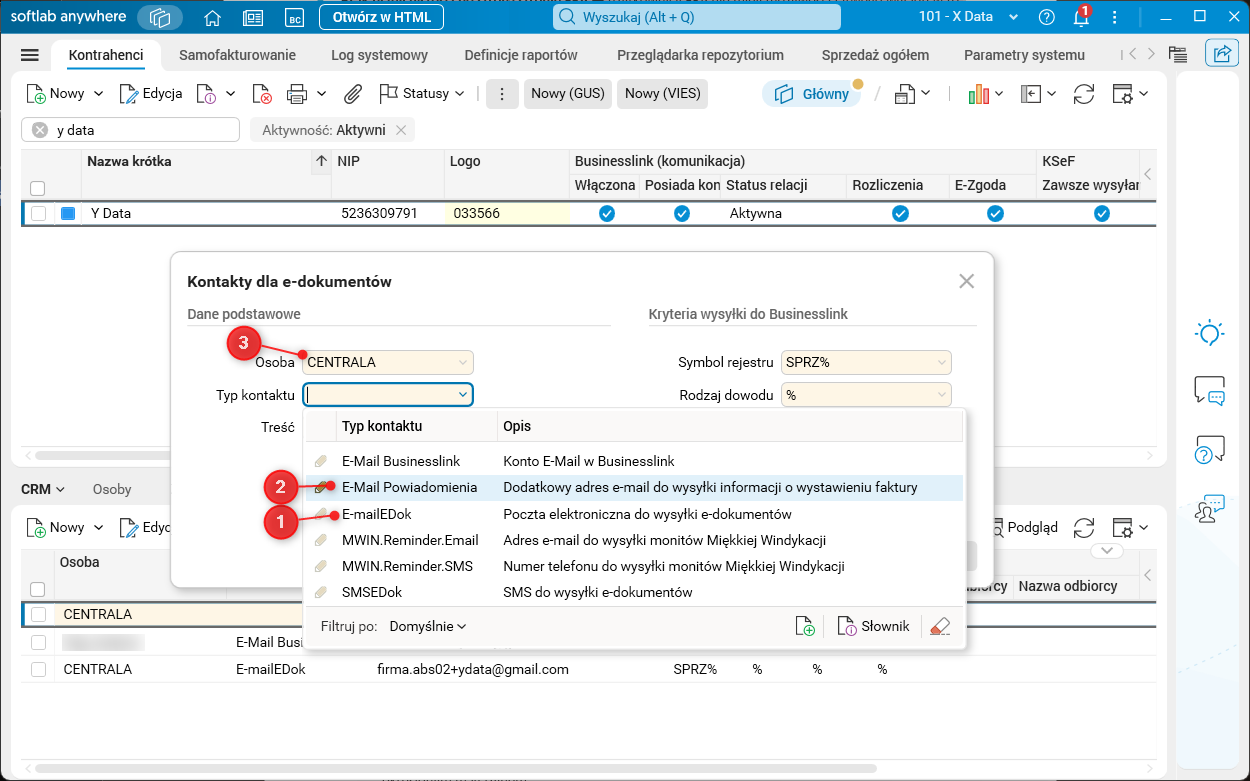Open the home icon in title bar
The height and width of the screenshot is (781, 1250).
click(212, 17)
